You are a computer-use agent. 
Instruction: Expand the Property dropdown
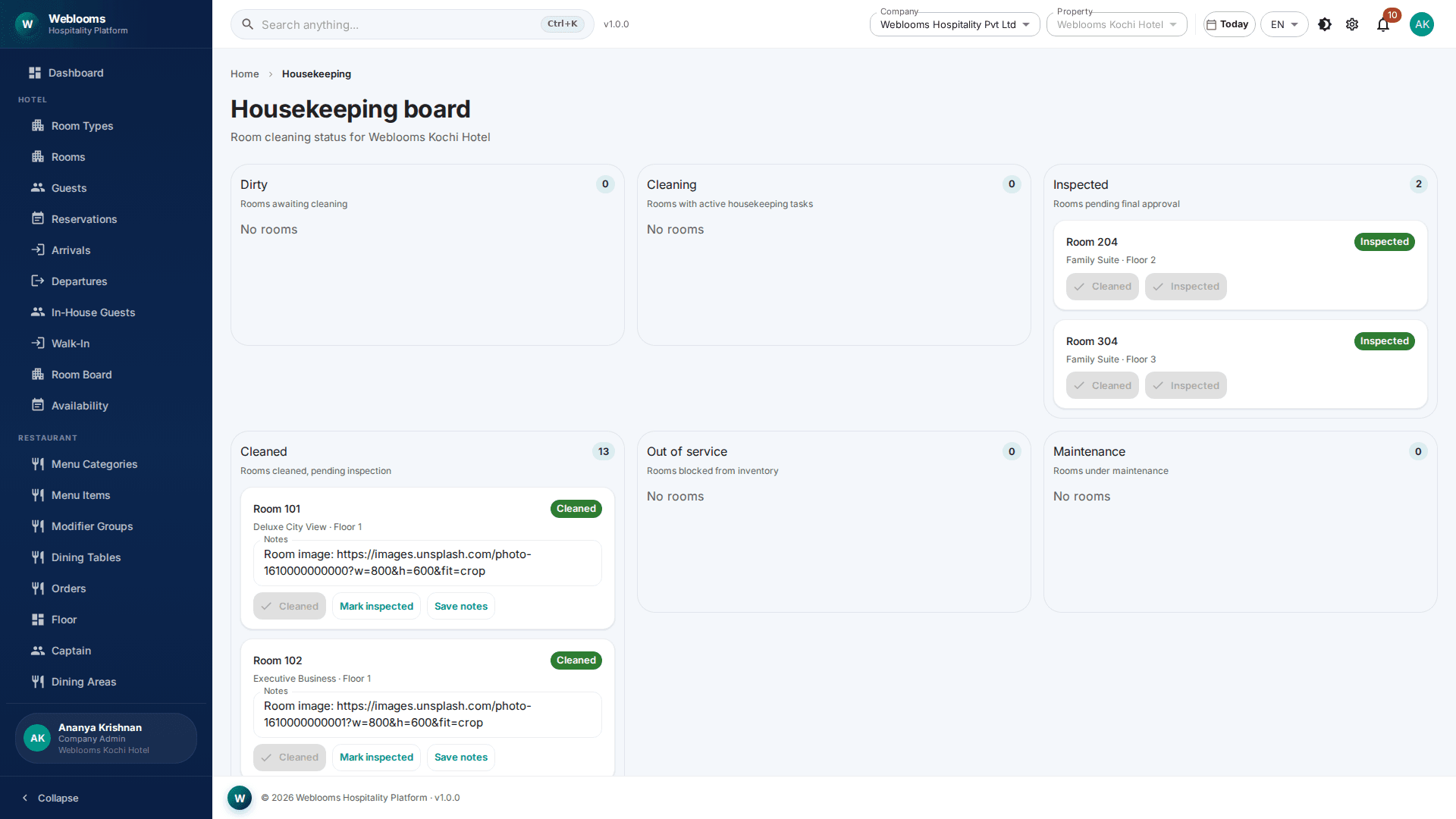[x=1116, y=24]
